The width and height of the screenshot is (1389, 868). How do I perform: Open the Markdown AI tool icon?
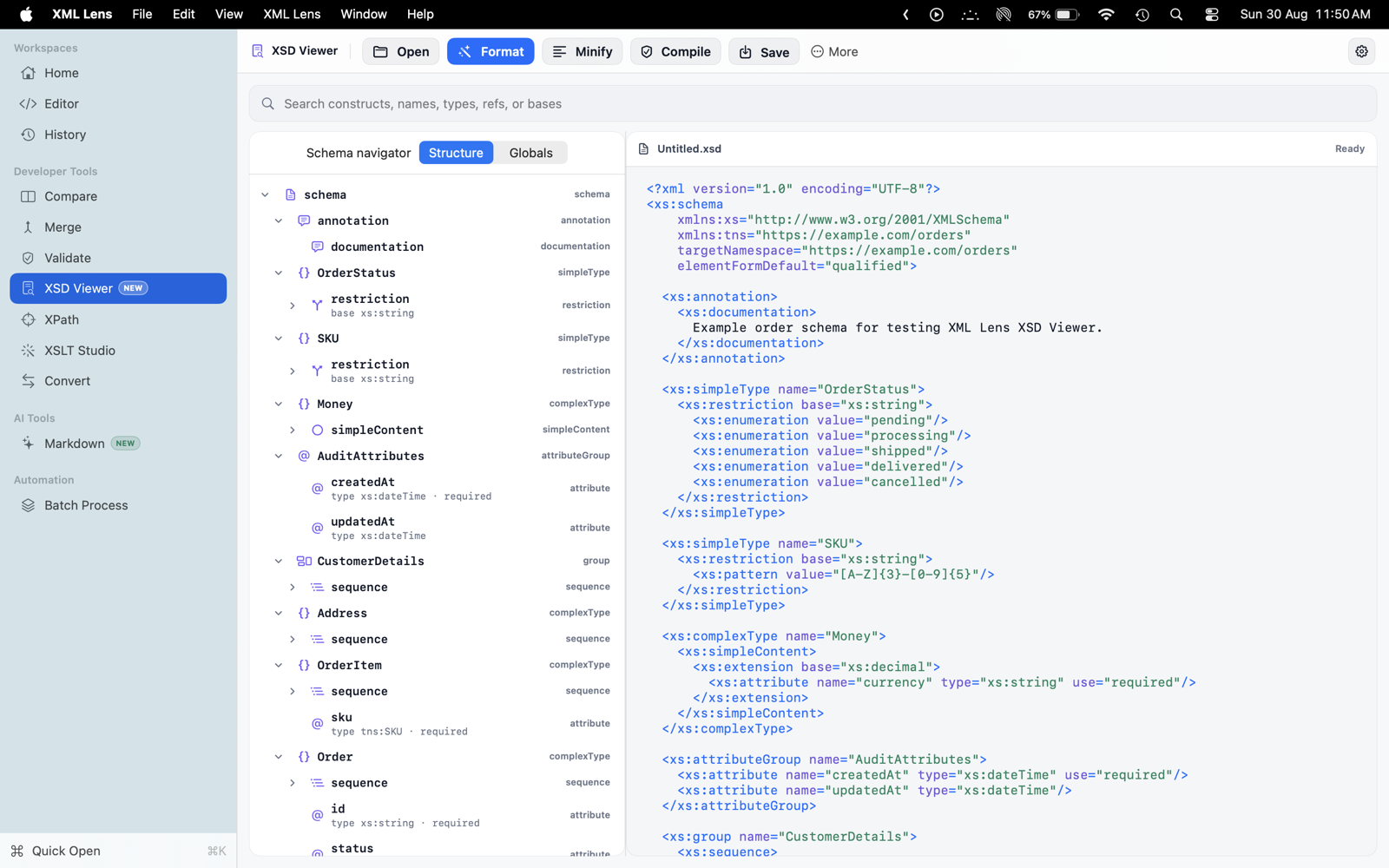tap(29, 444)
